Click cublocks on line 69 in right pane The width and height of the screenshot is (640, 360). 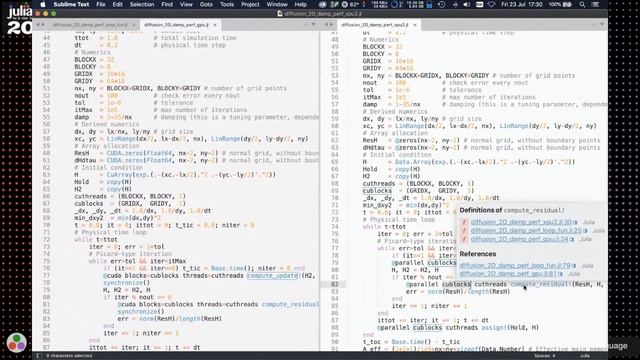click(x=377, y=191)
